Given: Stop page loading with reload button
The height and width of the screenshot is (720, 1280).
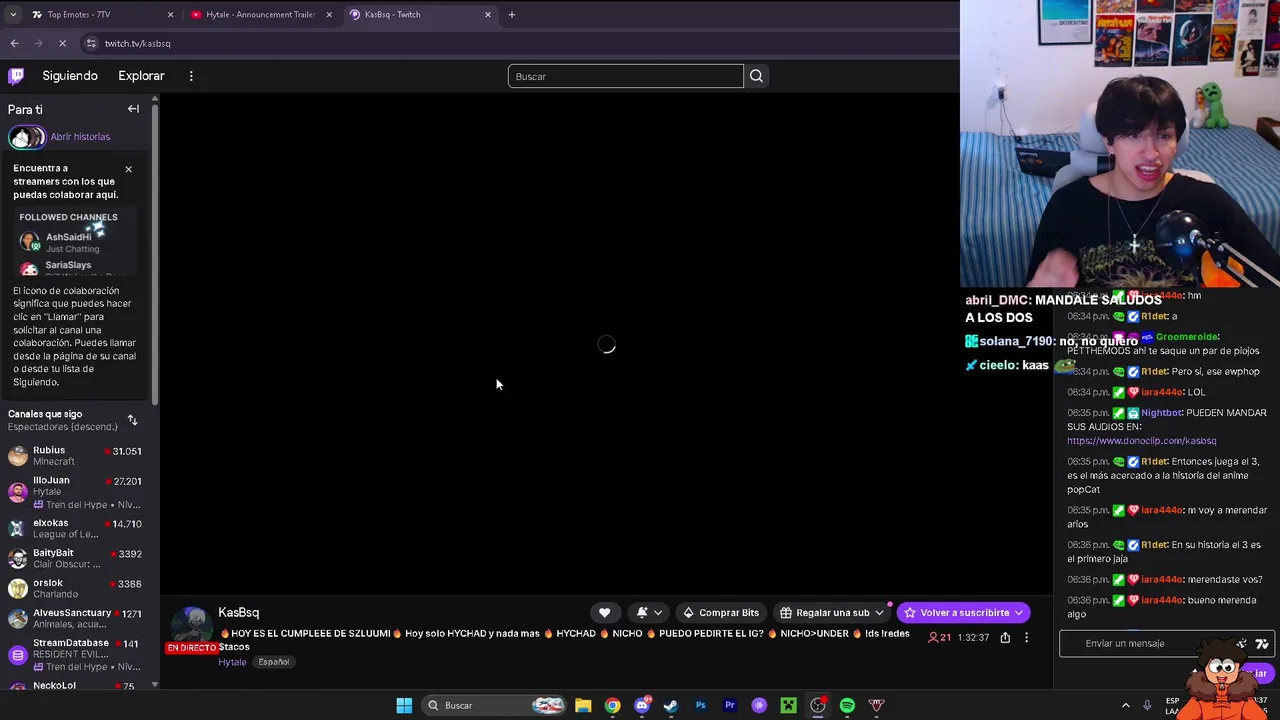Looking at the screenshot, I should coord(62,43).
